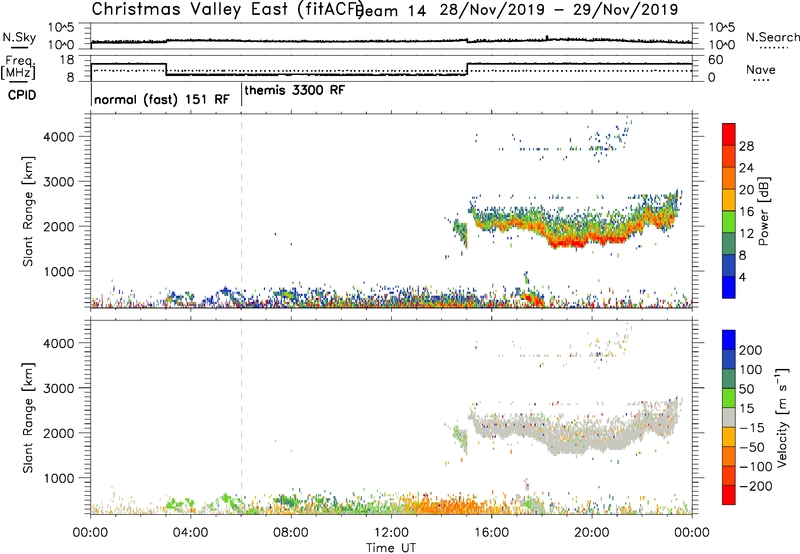Image resolution: width=800 pixels, height=554 pixels.
Task: Click the -200 label on velocity colorbar
Action: pos(756,486)
